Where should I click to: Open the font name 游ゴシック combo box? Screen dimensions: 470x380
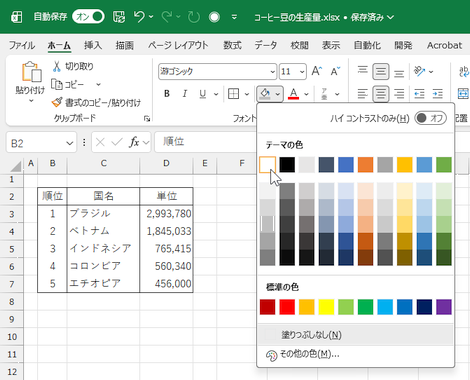tap(217, 71)
